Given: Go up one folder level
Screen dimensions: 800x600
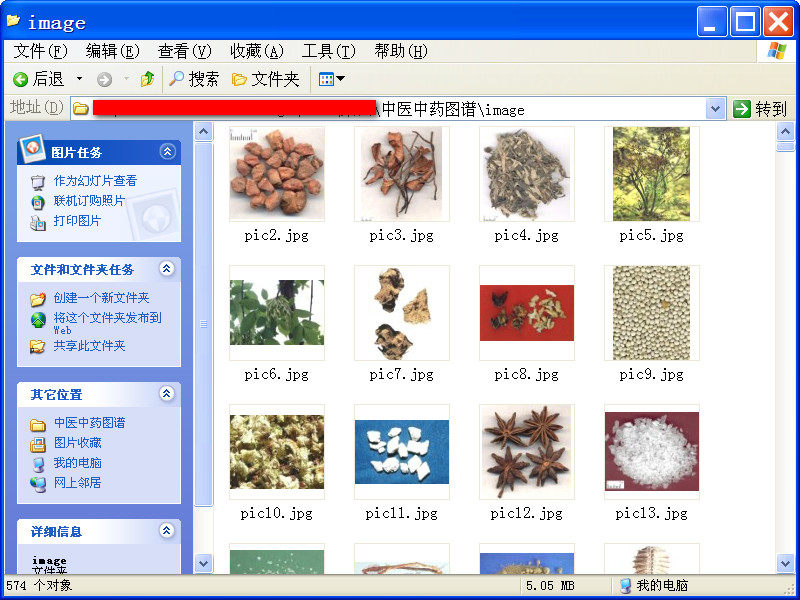Looking at the screenshot, I should (x=147, y=79).
